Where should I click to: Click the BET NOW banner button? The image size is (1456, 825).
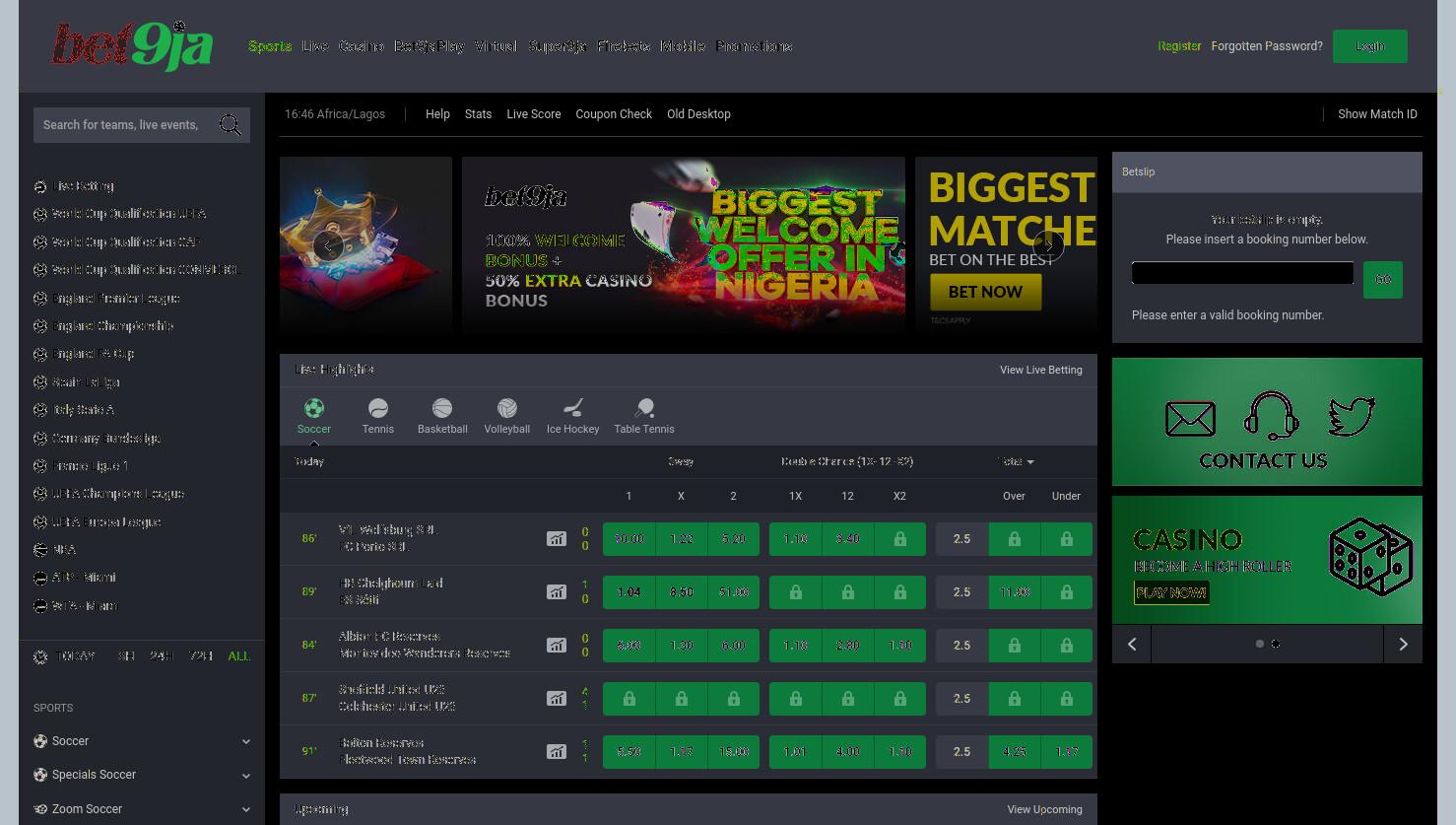pos(985,292)
